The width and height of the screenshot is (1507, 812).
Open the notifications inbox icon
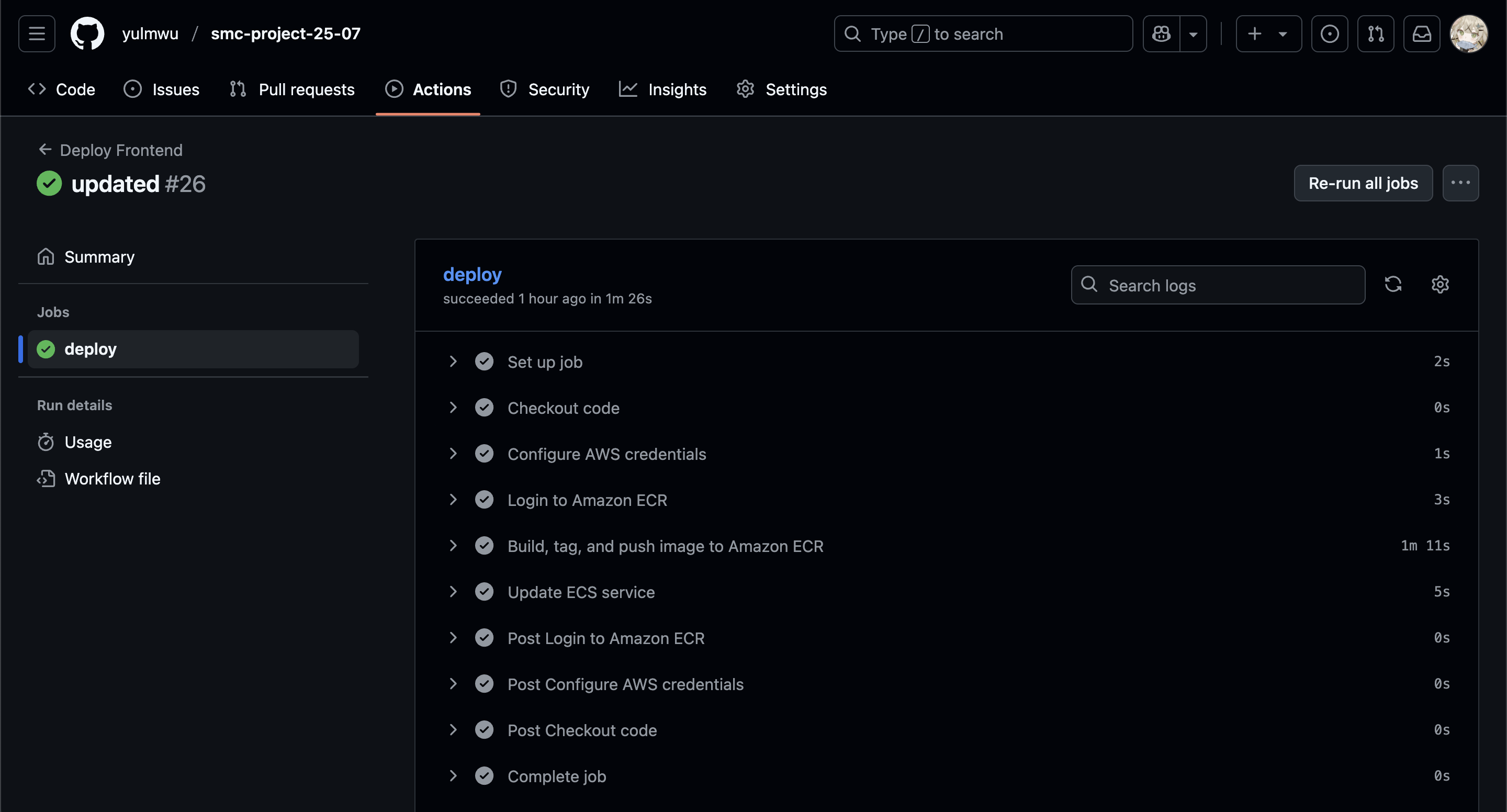click(x=1422, y=33)
